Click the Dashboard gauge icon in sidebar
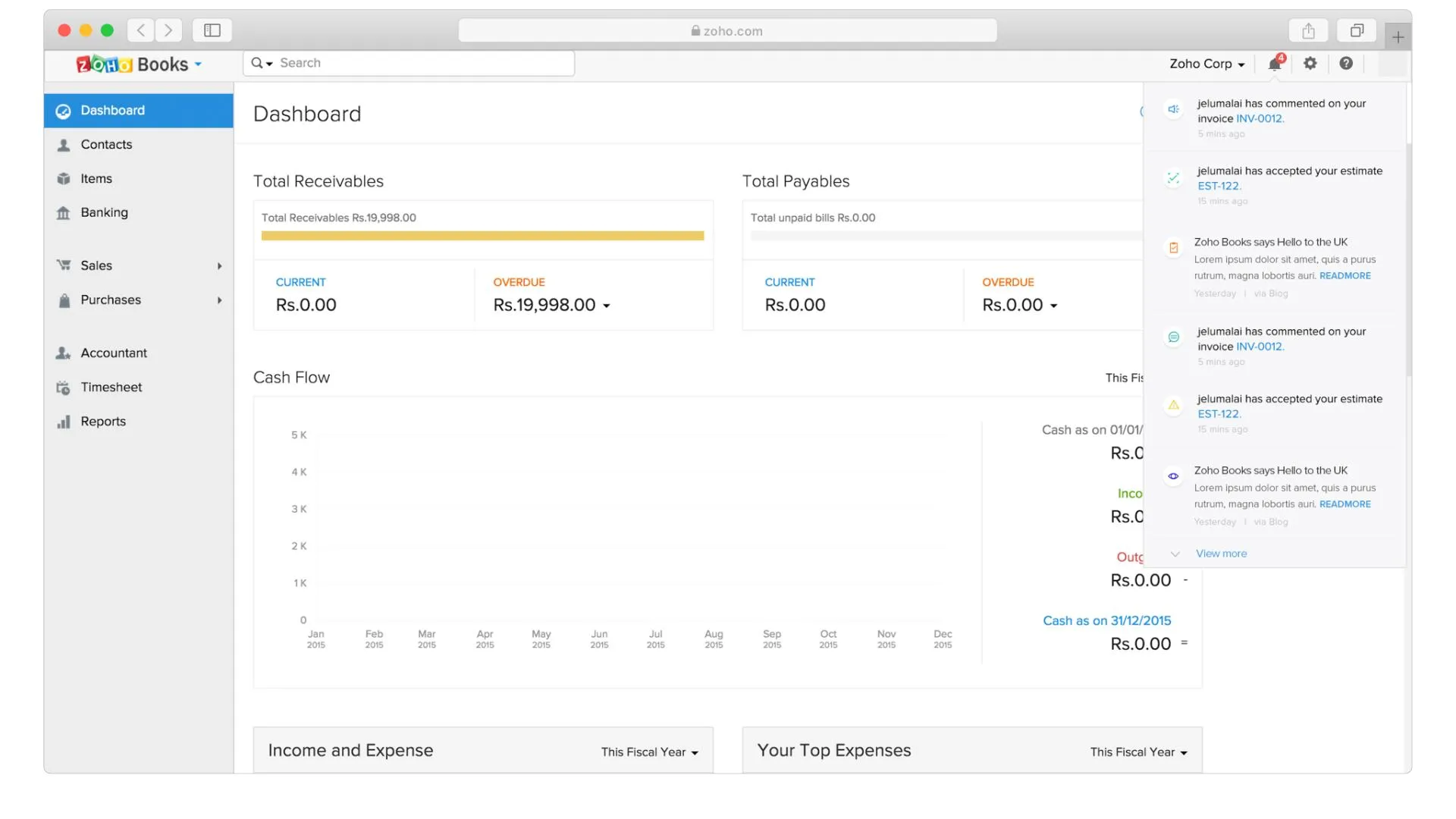Viewport: 1456px width, 819px height. coord(64,111)
